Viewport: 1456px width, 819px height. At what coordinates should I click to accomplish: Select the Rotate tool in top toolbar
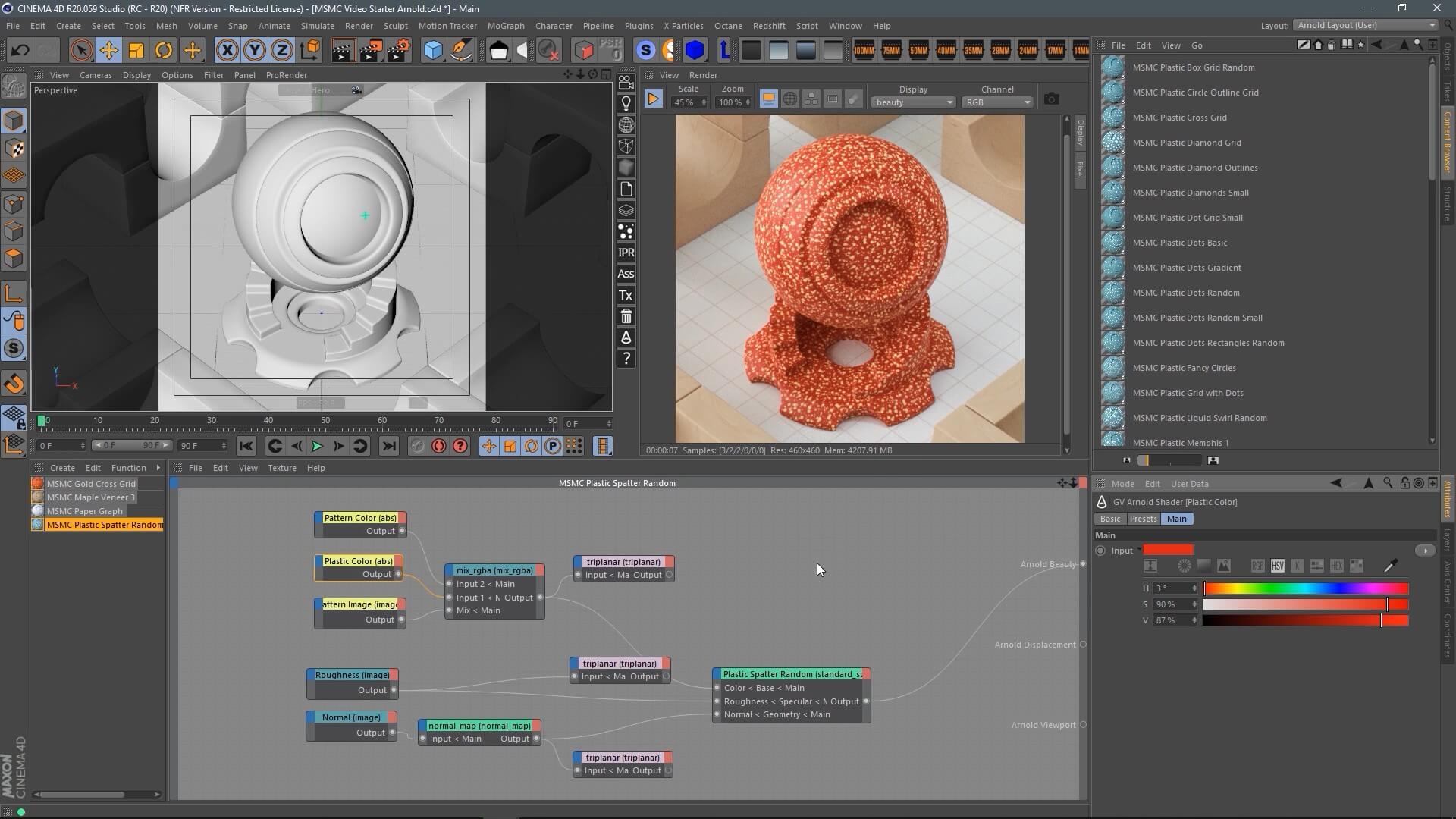tap(163, 51)
